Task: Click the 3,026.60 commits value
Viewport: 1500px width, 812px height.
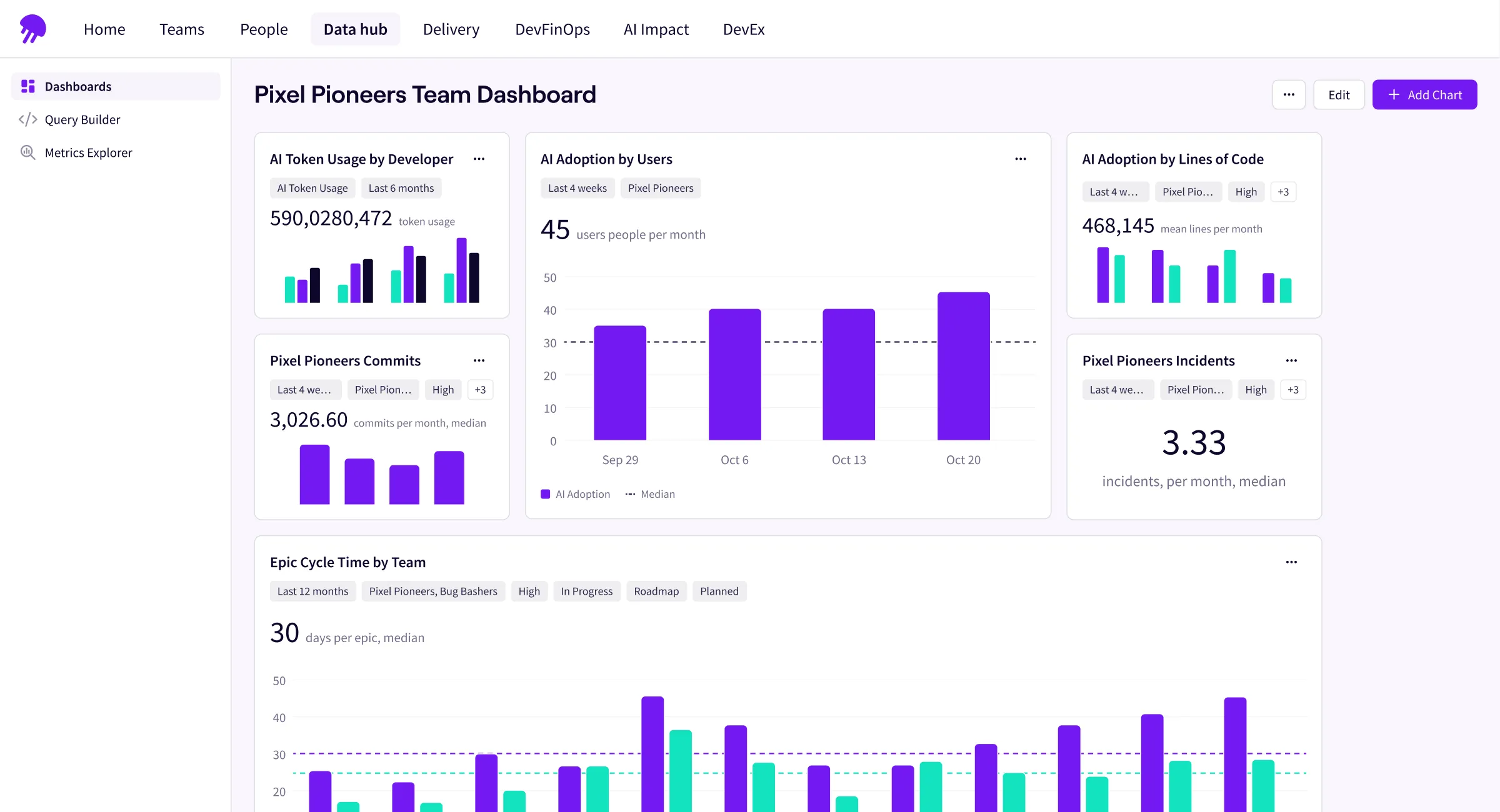Action: [309, 420]
